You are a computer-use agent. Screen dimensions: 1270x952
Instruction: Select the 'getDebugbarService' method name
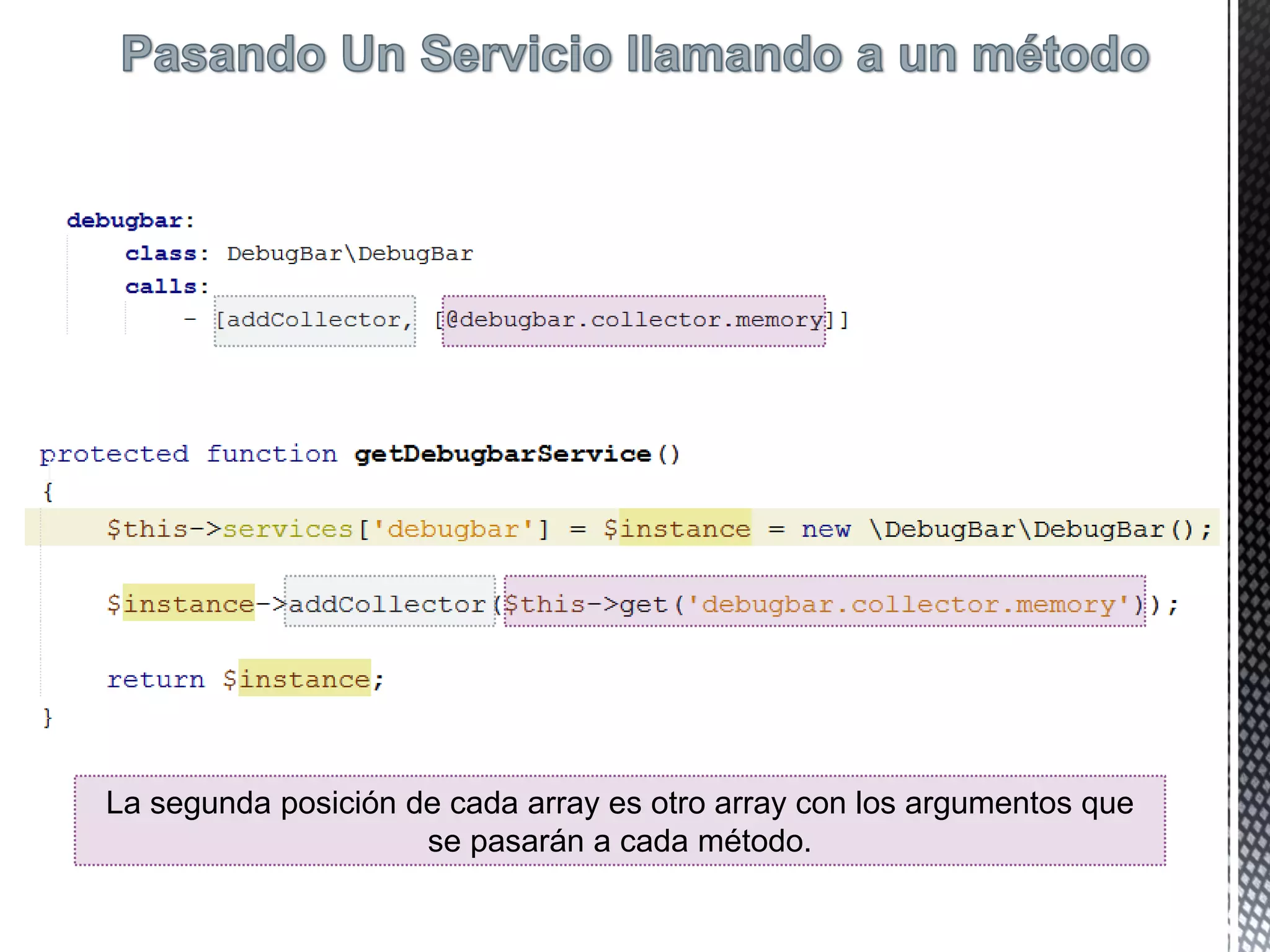(x=503, y=454)
